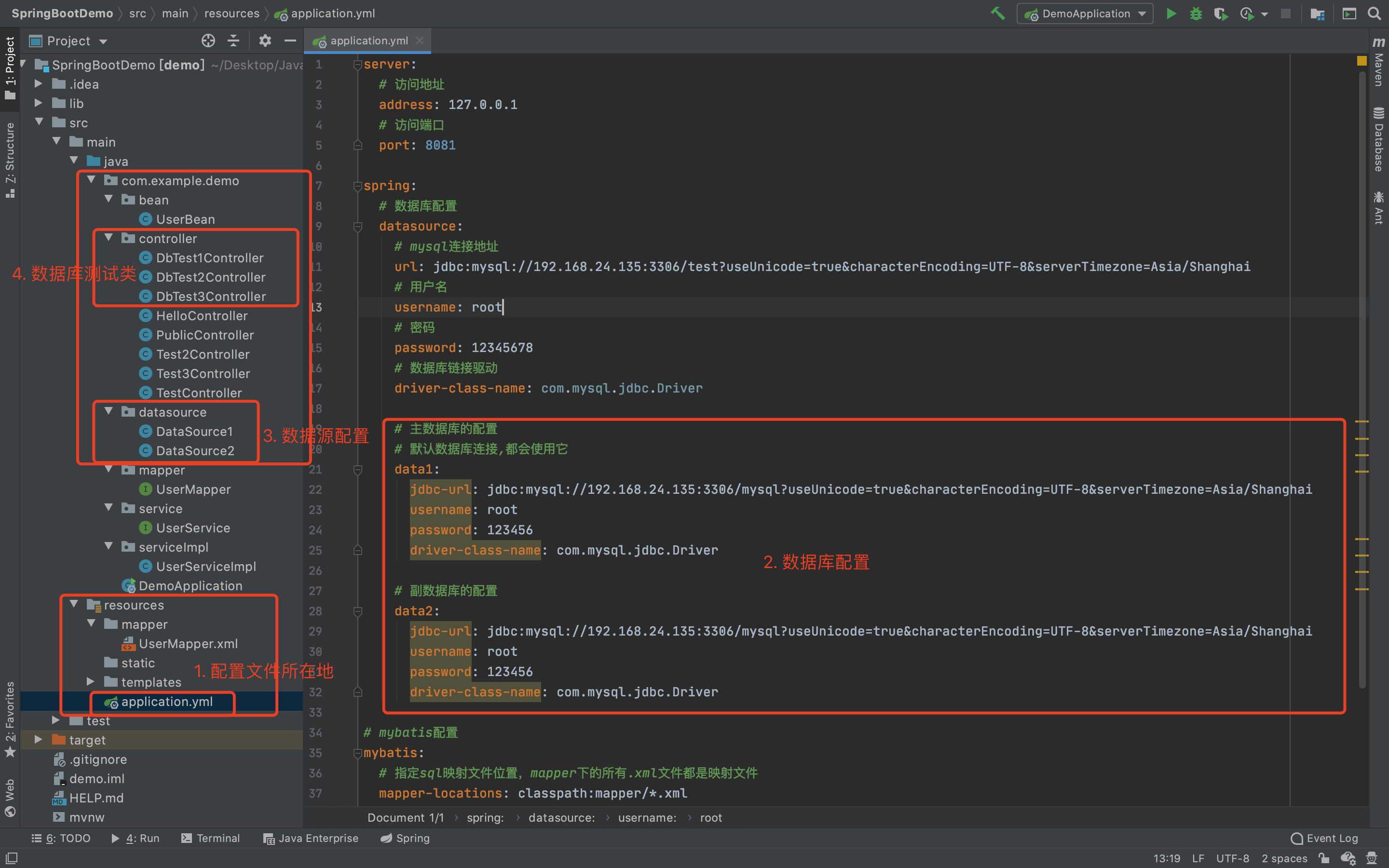Open the DemoApplication run configuration dropdown

tap(1085, 13)
